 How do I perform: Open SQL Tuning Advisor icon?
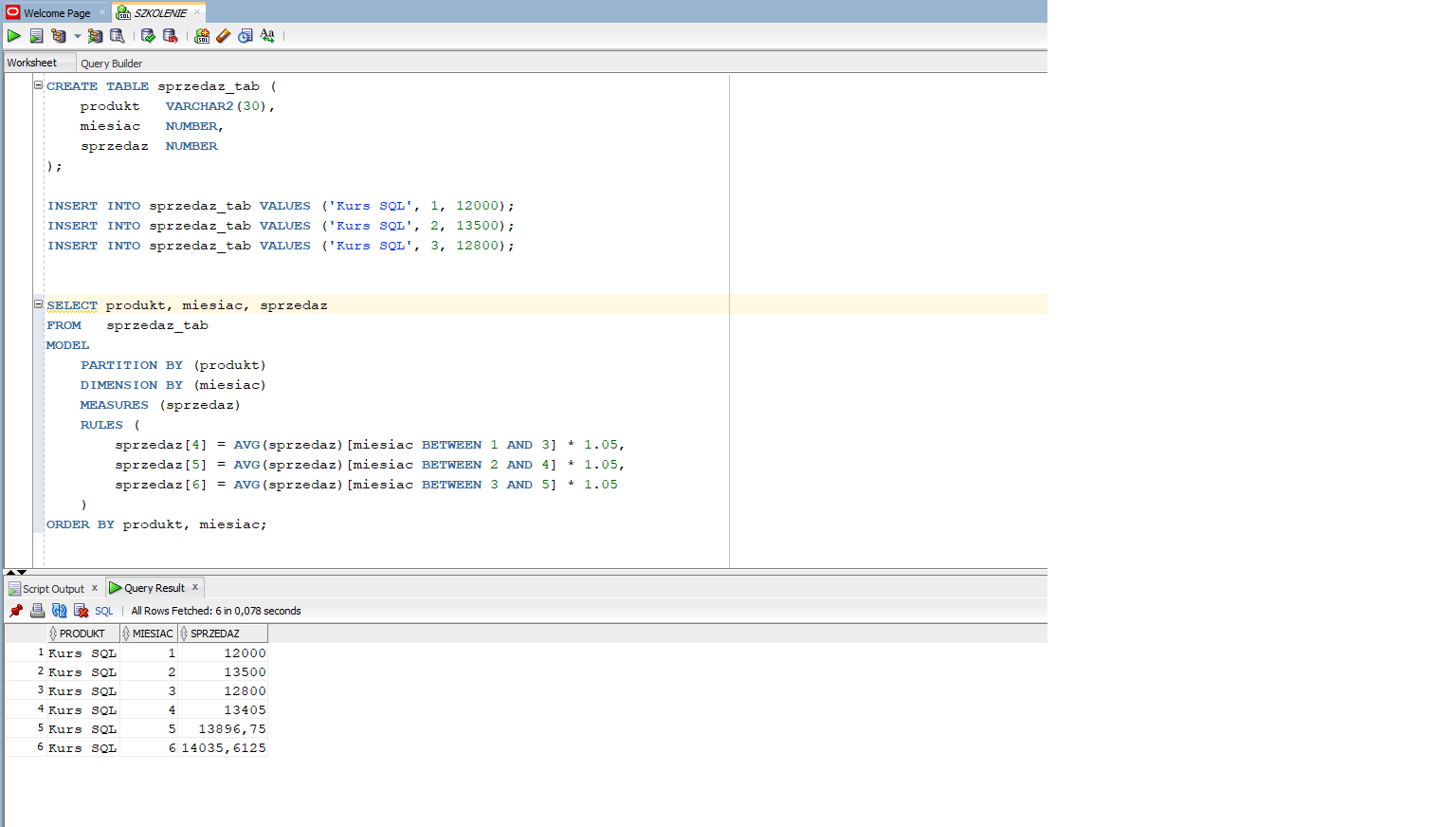coord(118,36)
